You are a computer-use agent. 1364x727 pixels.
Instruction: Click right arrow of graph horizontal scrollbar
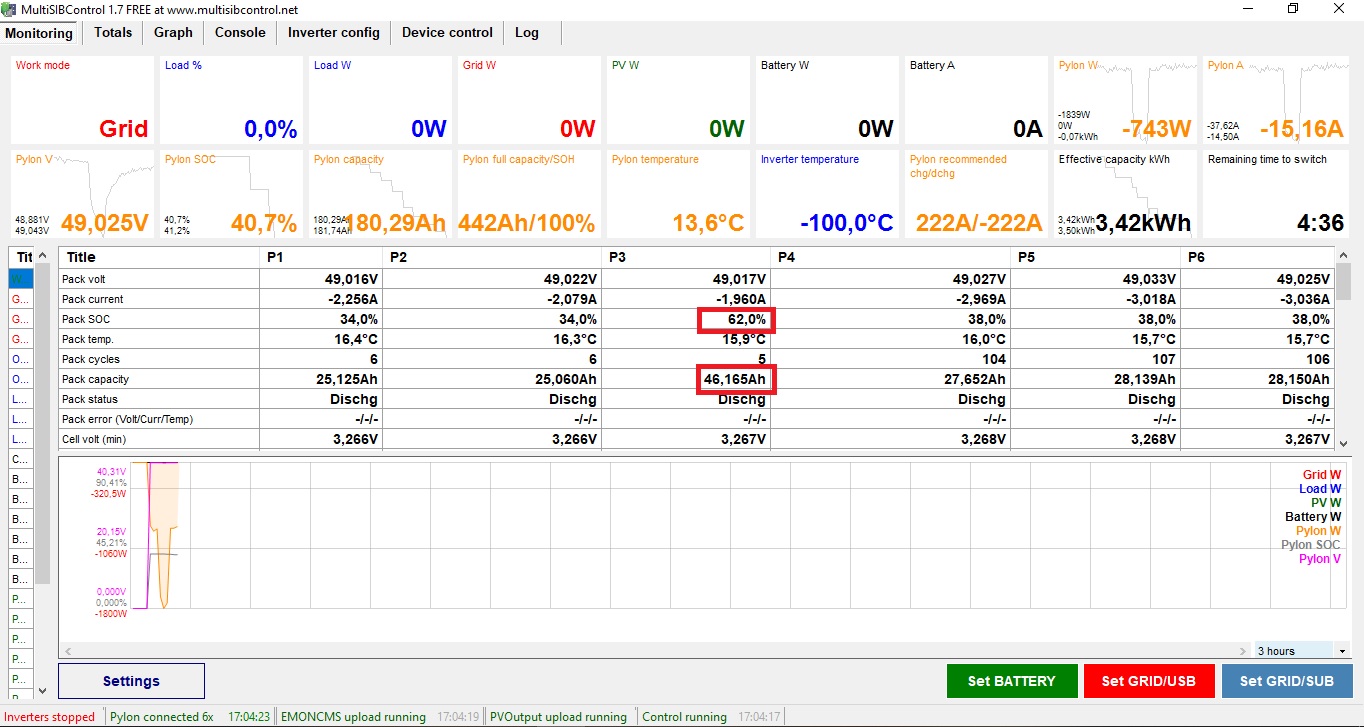point(1244,651)
